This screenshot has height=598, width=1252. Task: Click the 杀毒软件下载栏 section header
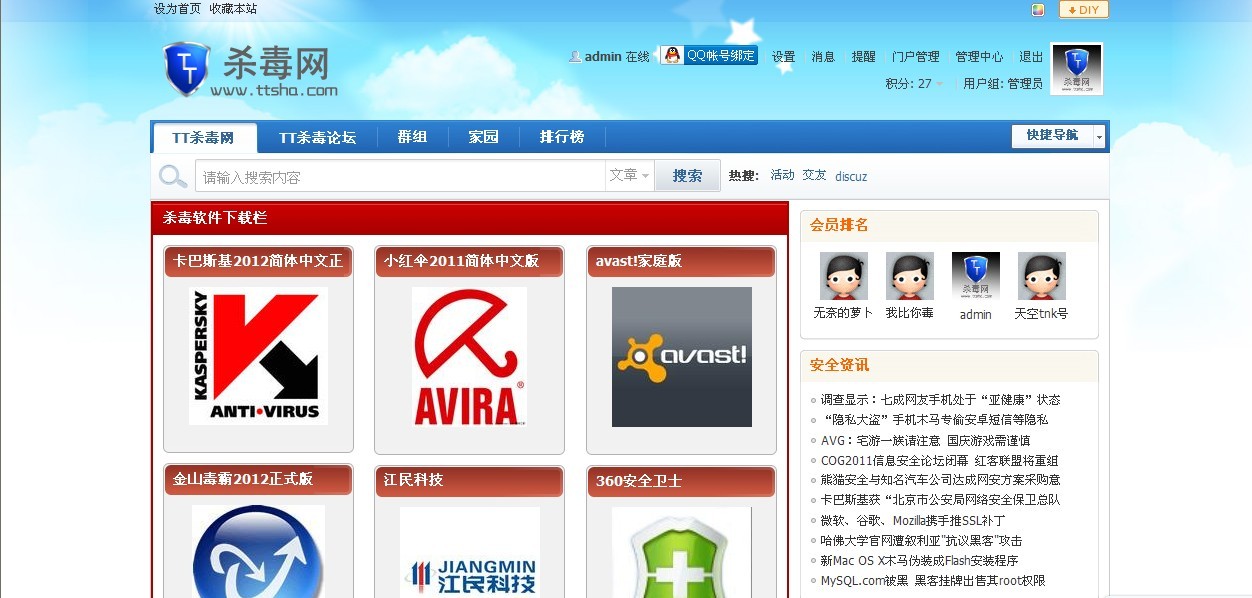point(215,217)
